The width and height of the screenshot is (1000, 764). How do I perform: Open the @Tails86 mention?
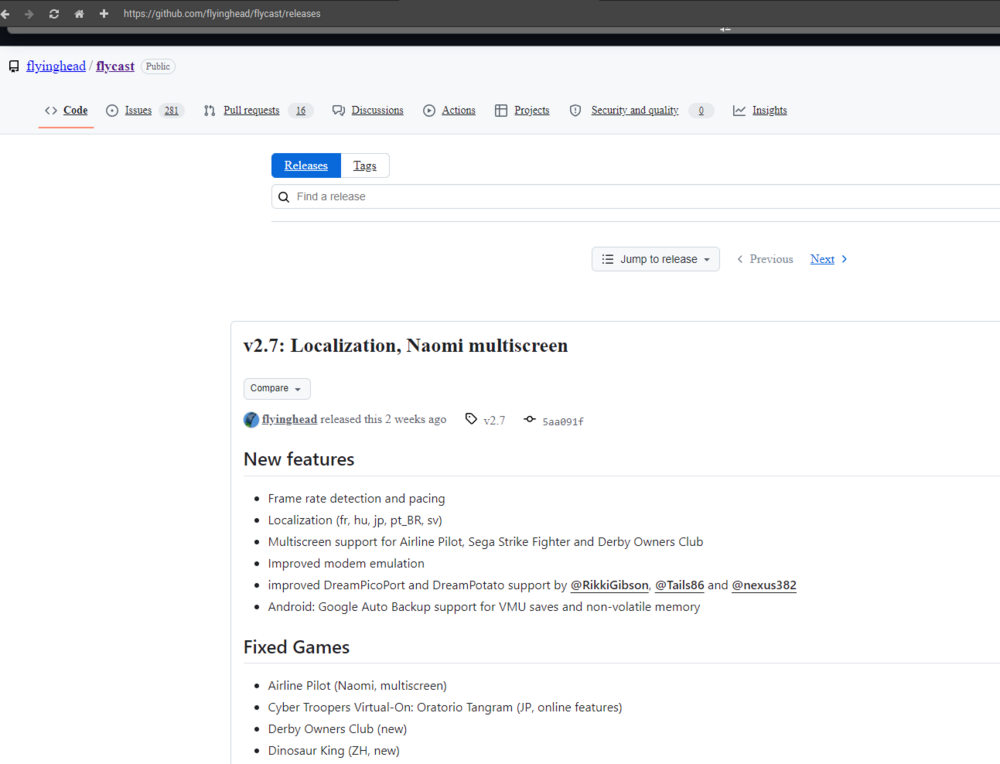pyautogui.click(x=680, y=585)
